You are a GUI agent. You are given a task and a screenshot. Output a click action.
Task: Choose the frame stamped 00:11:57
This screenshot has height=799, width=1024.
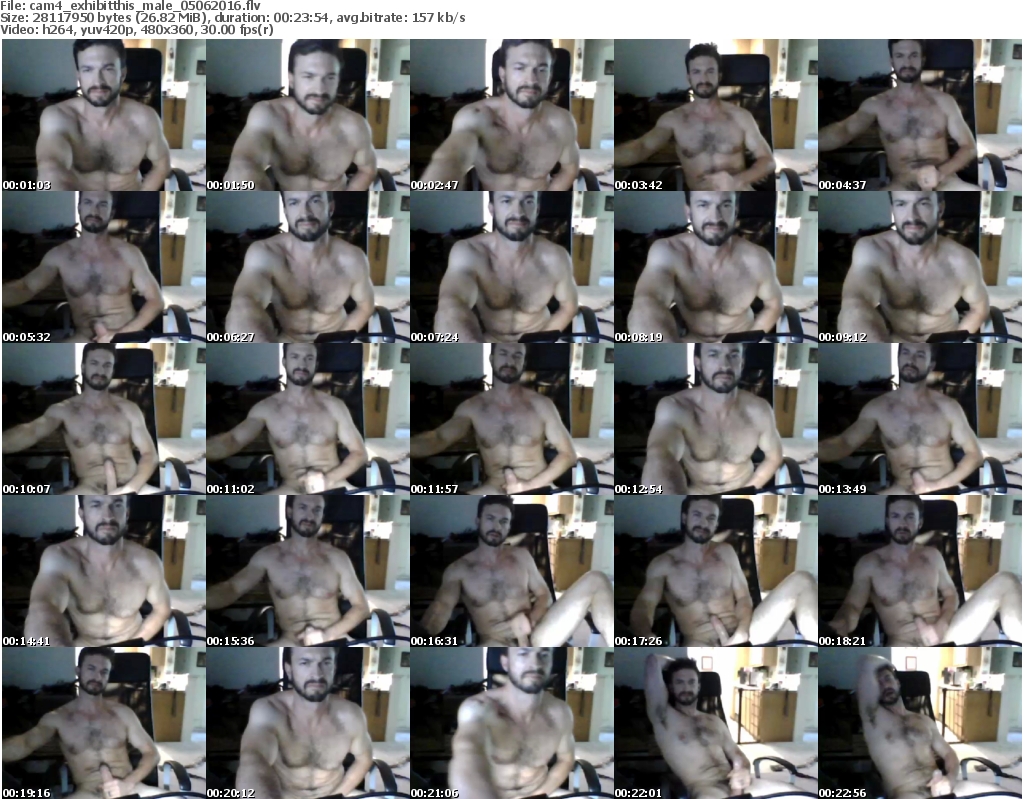tap(511, 419)
